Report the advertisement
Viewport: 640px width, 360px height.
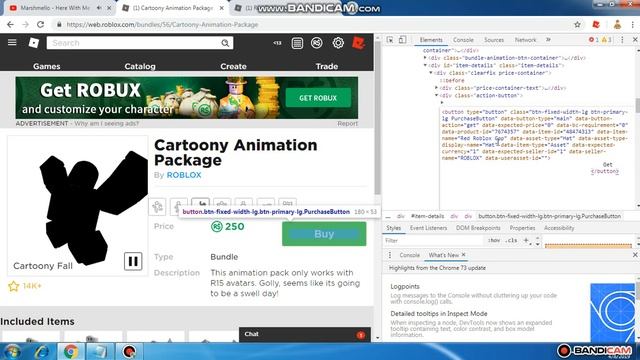coord(347,123)
